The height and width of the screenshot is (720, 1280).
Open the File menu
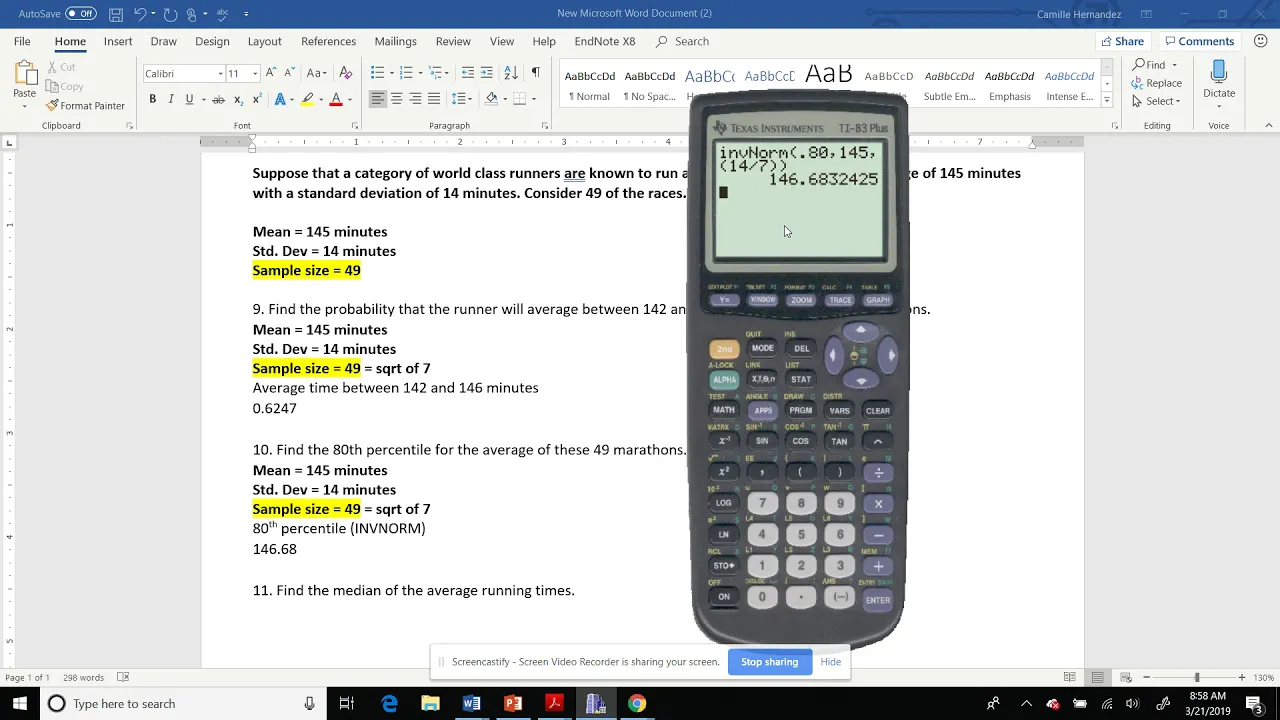(22, 41)
